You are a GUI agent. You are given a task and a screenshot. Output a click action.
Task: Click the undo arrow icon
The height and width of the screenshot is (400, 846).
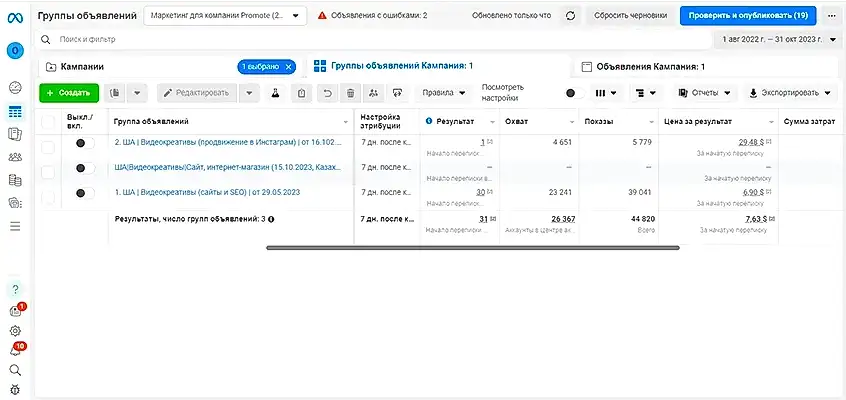(326, 93)
